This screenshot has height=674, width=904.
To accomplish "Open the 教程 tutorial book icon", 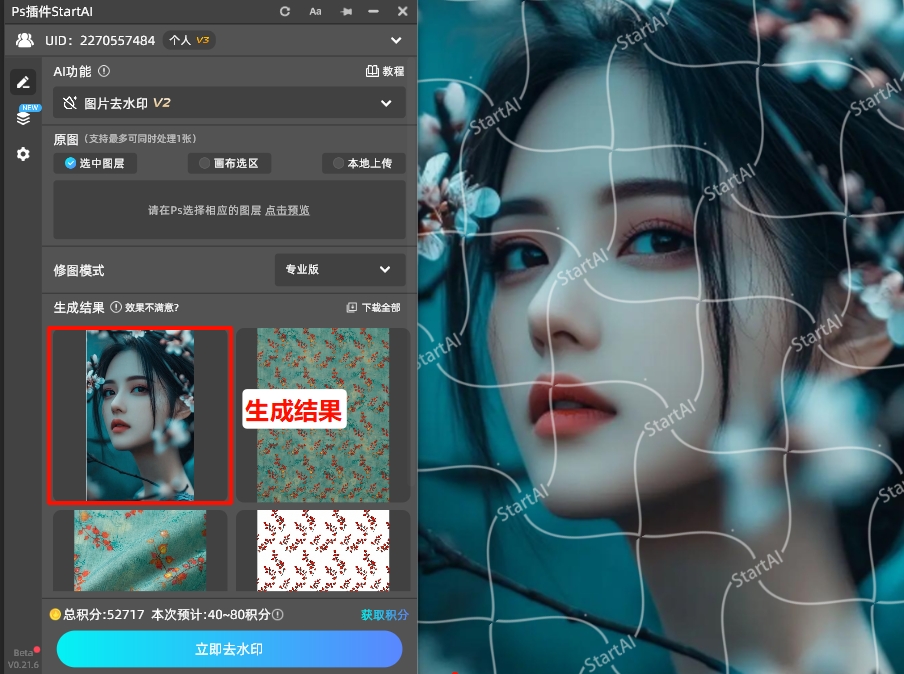I will (x=385, y=71).
